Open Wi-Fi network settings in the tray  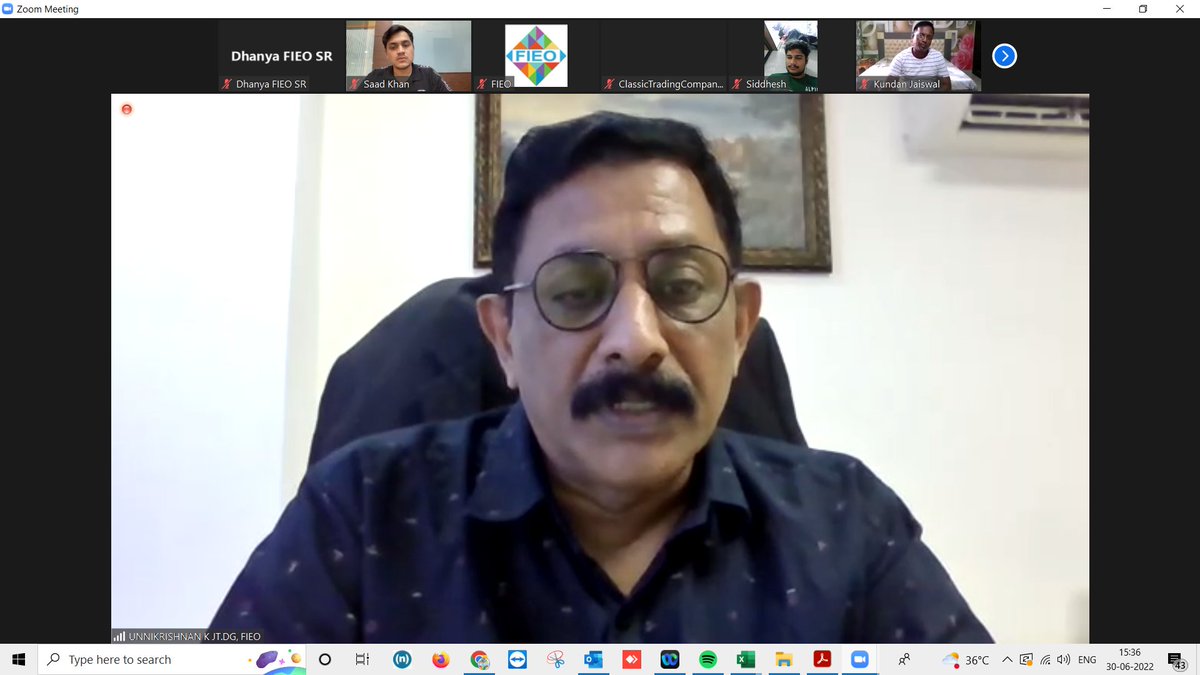pyautogui.click(x=1045, y=660)
